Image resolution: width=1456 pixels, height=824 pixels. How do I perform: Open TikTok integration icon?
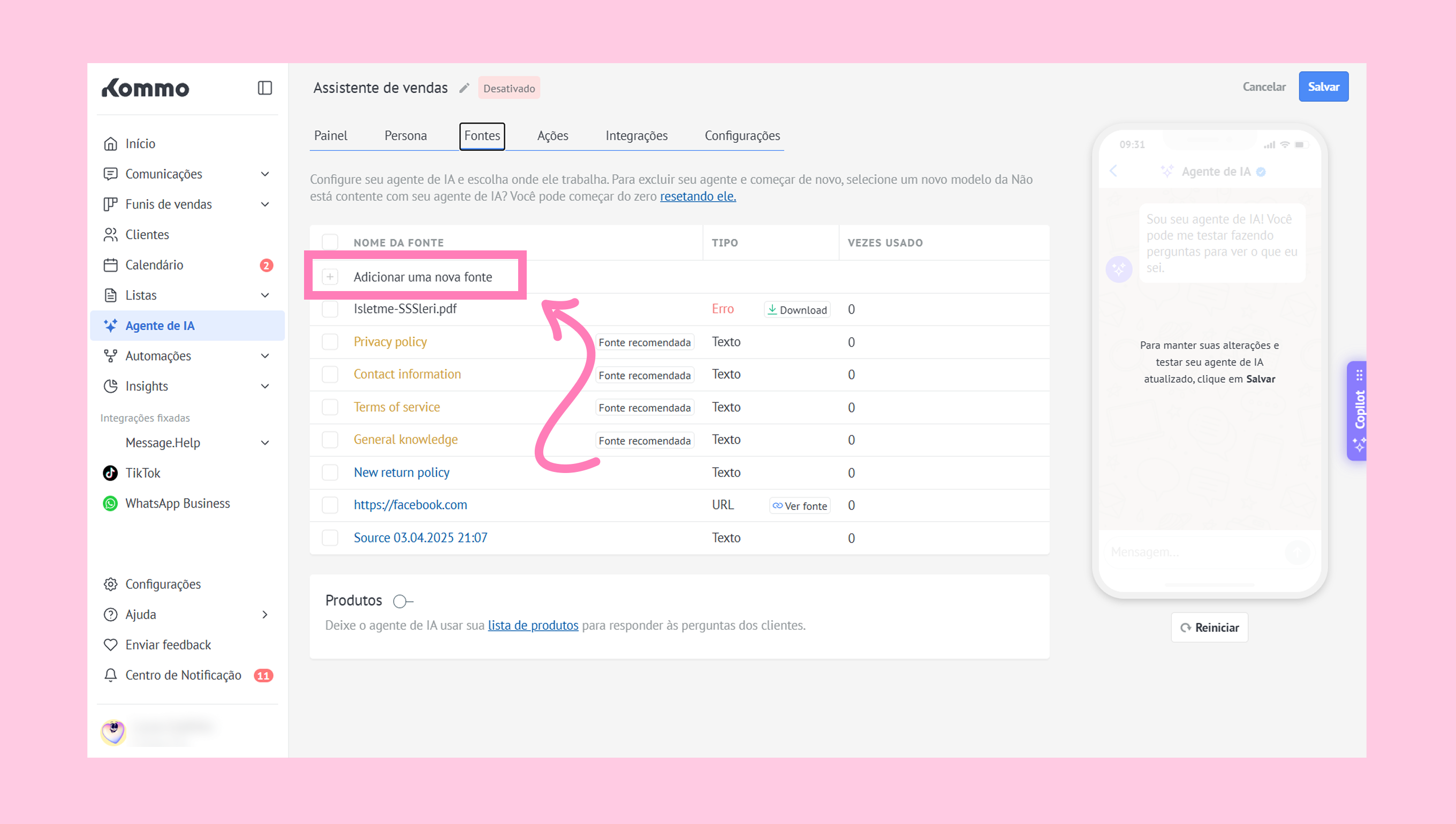pos(110,472)
